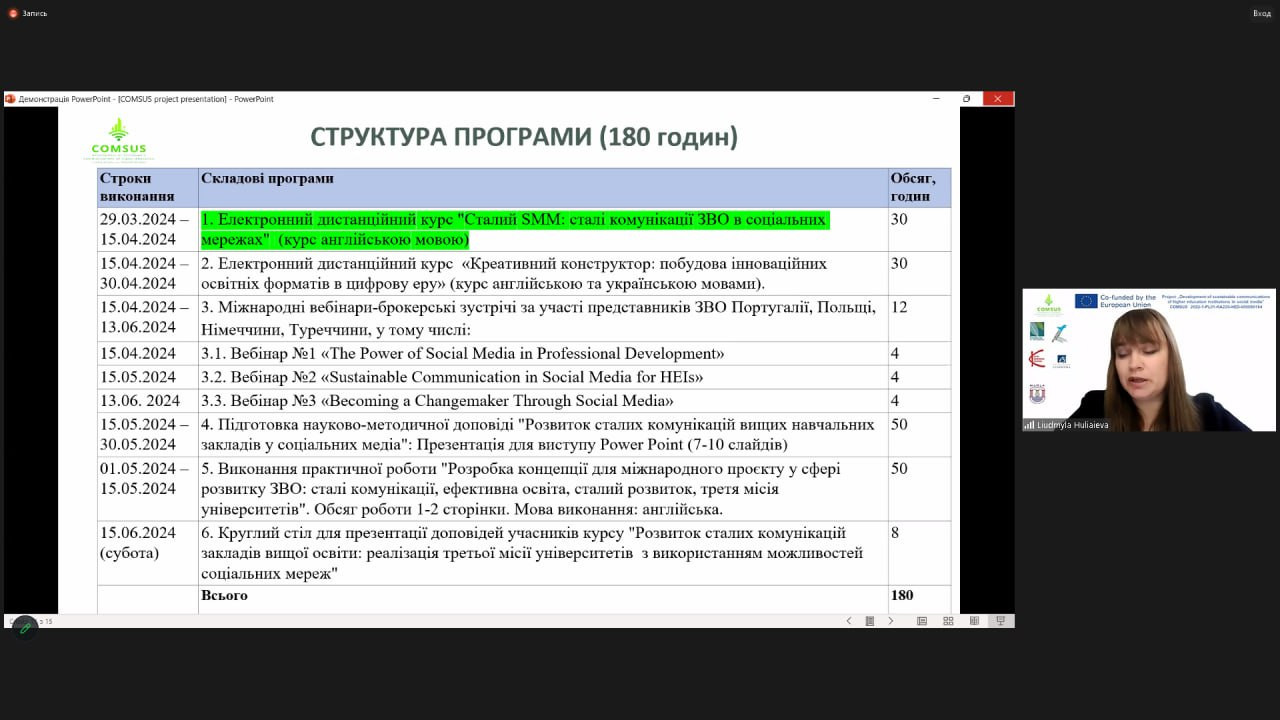The height and width of the screenshot is (720, 1280).
Task: Minimize the PowerPoint slideshow window
Action: (936, 99)
